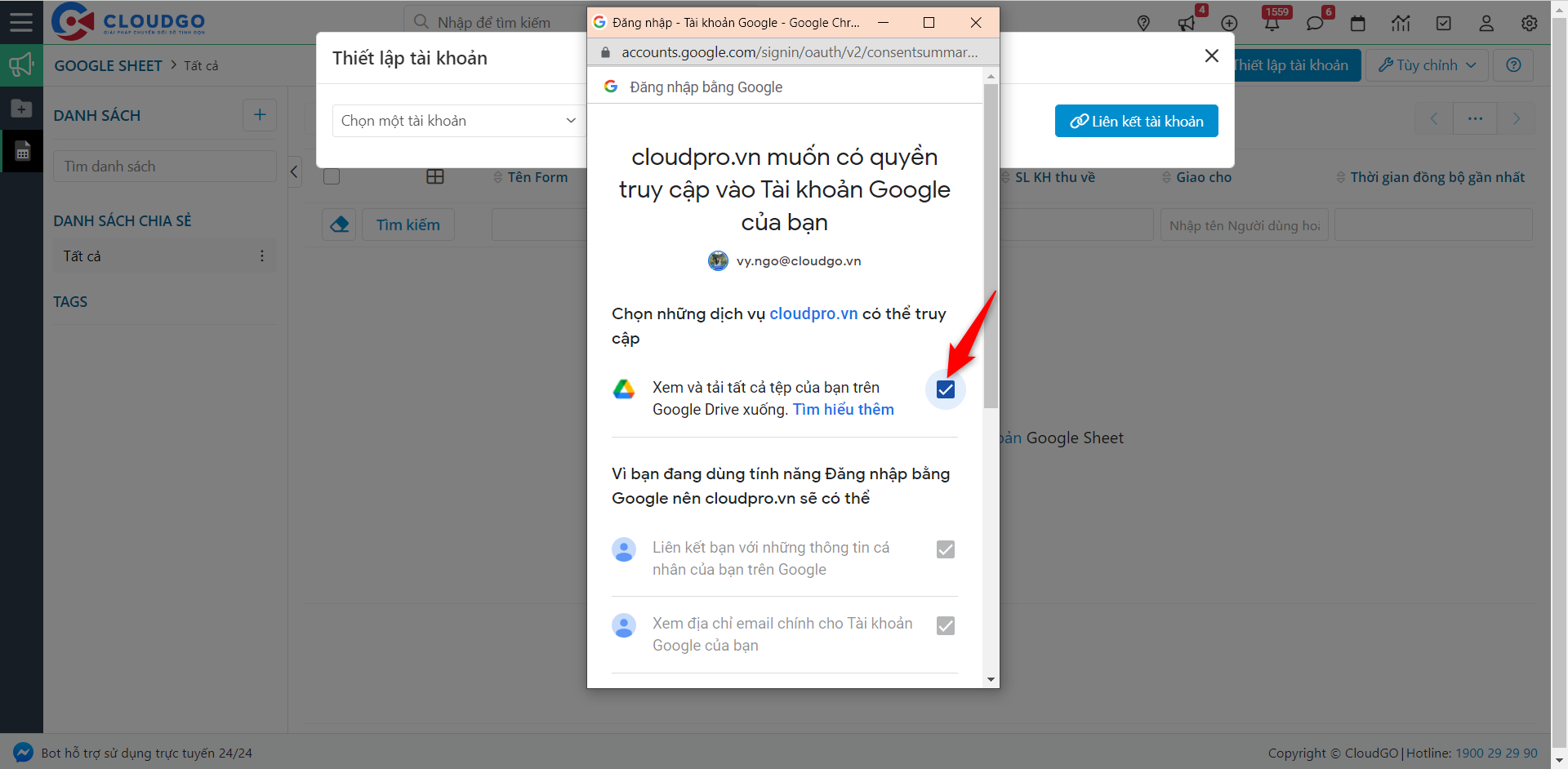Click the eraser clear-filter icon
Viewport: 1568px width, 769px height.
[x=339, y=224]
